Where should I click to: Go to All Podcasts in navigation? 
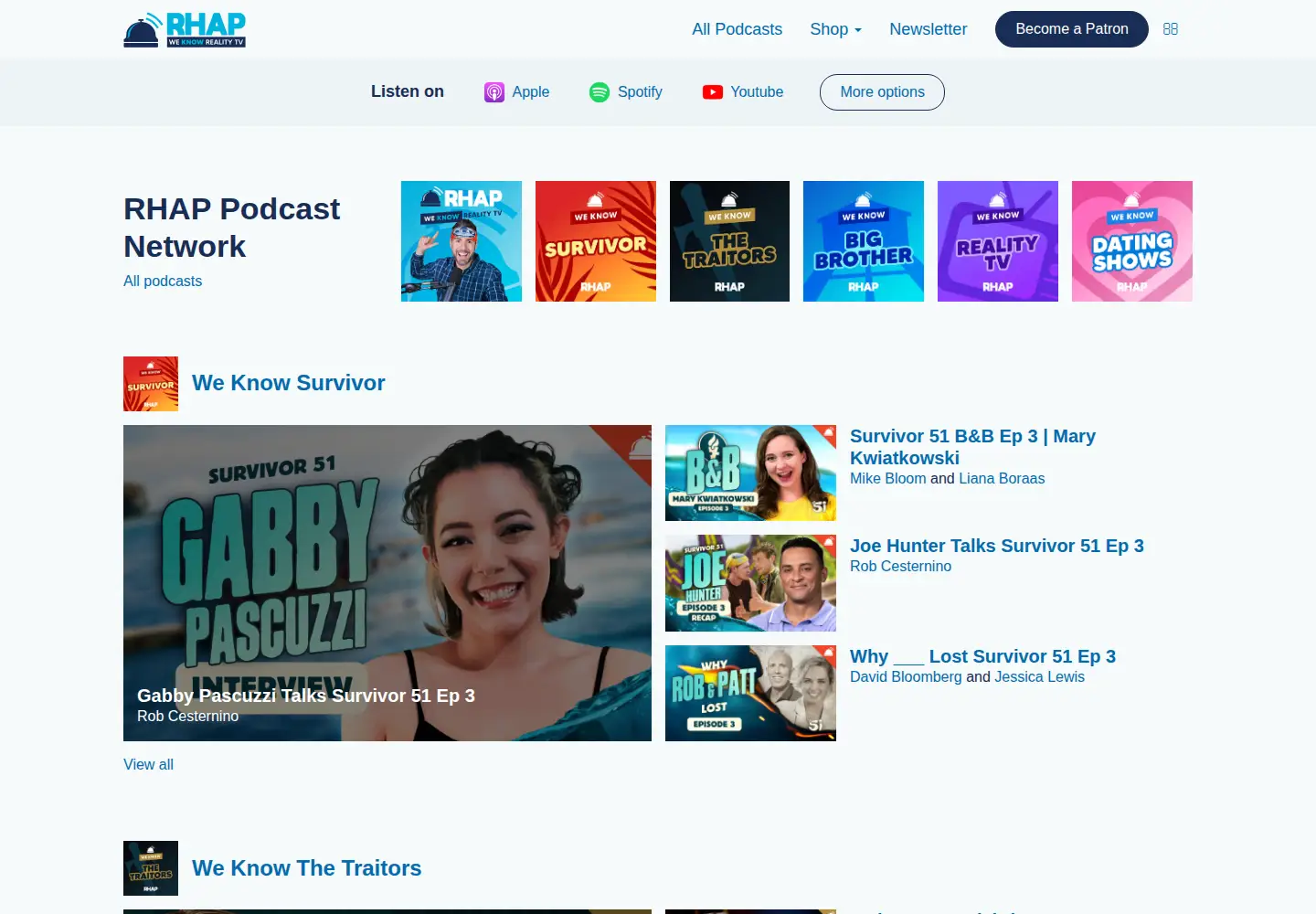[x=738, y=29]
